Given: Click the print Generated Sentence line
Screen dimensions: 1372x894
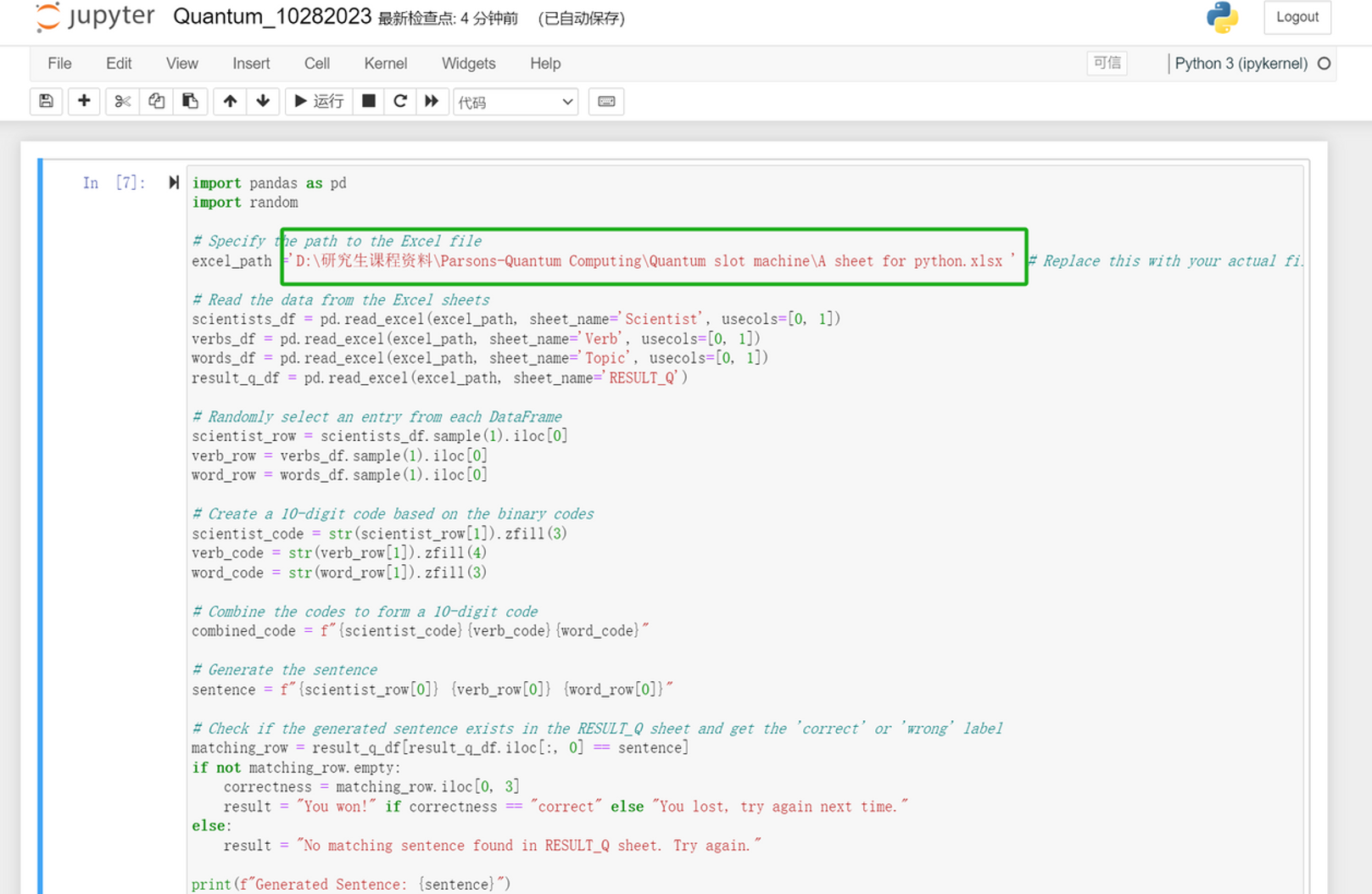Looking at the screenshot, I should [351, 884].
